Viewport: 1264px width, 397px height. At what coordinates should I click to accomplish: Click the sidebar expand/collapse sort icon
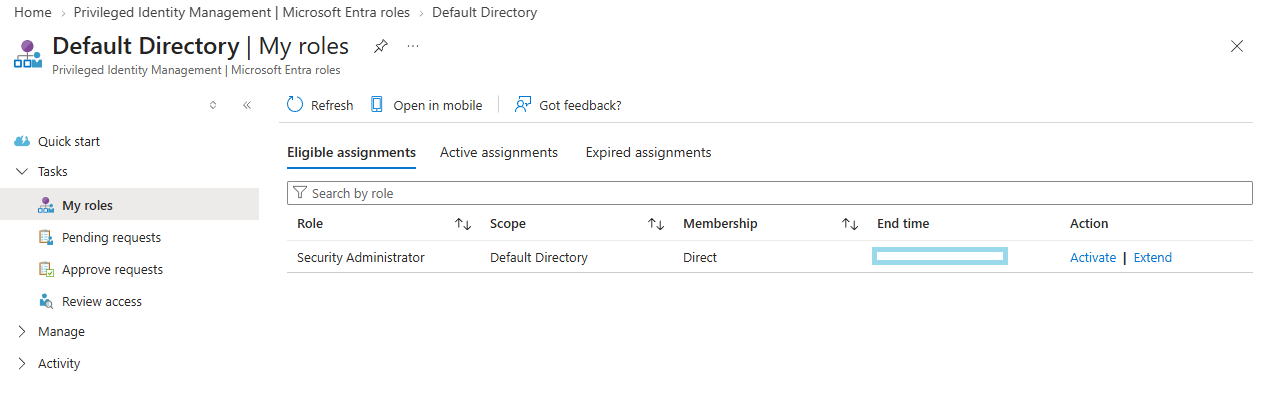(213, 105)
